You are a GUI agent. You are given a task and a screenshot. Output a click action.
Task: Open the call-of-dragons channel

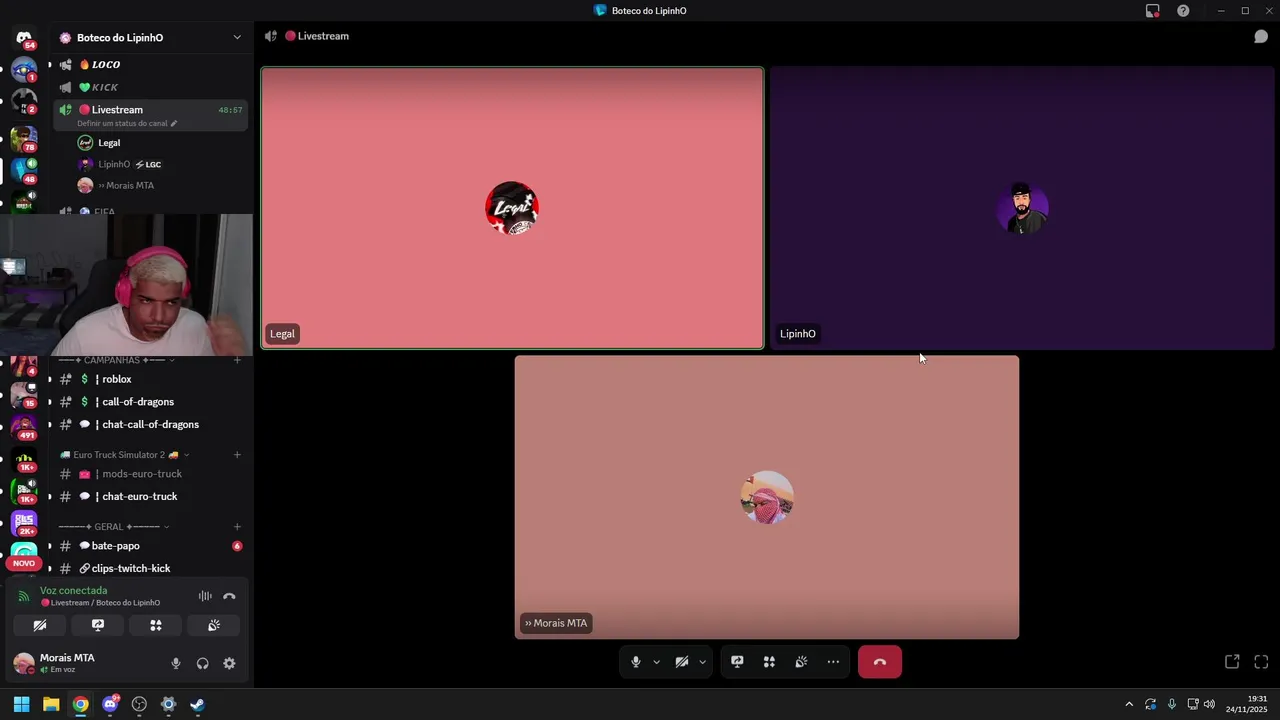pyautogui.click(x=150, y=402)
